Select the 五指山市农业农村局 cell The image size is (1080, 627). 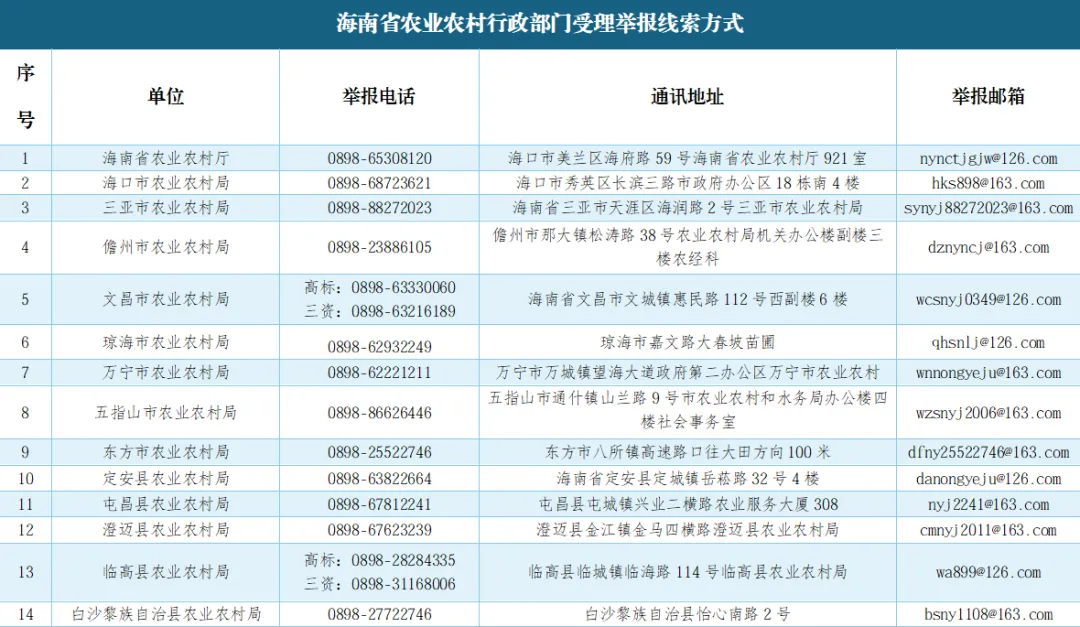(166, 413)
